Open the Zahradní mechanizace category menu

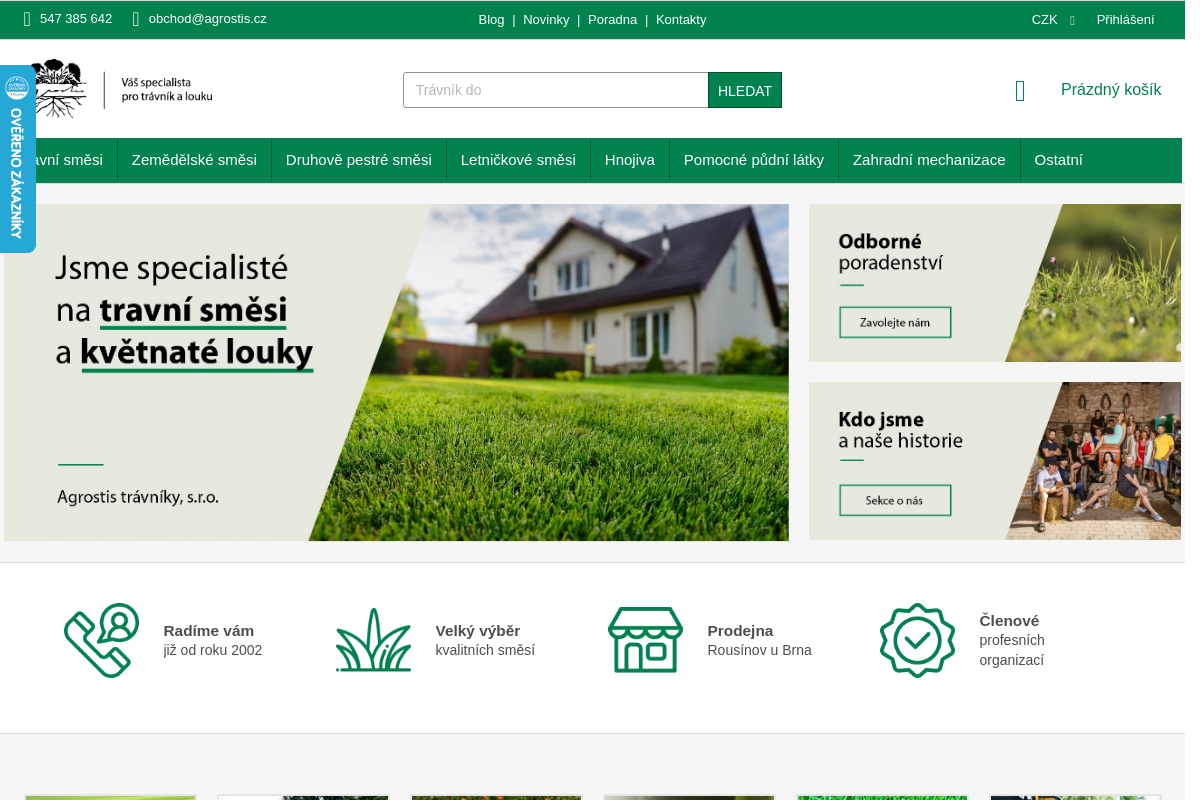coord(928,160)
